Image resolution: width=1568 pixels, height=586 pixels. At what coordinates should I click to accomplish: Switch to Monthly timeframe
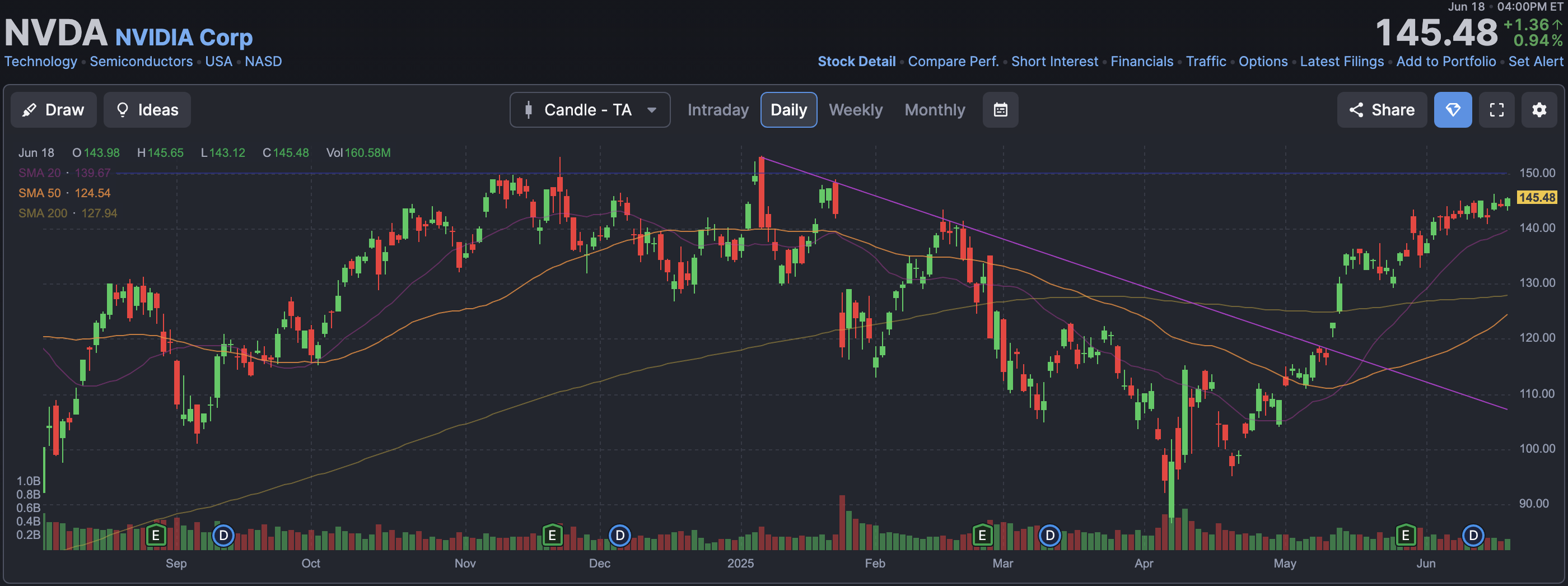tap(934, 110)
